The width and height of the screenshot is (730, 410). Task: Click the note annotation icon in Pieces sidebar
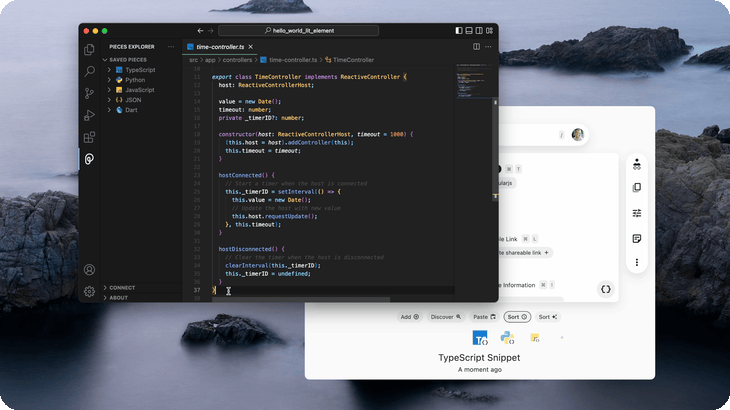(x=636, y=239)
